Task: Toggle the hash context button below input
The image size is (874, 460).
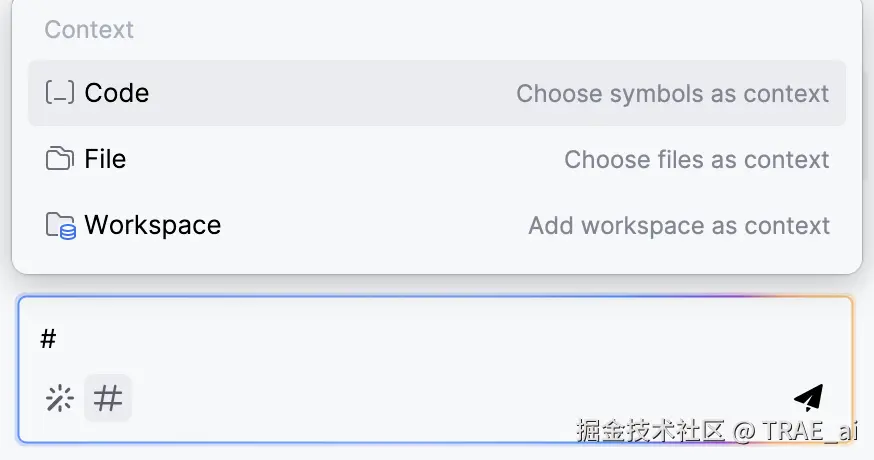Action: click(108, 399)
